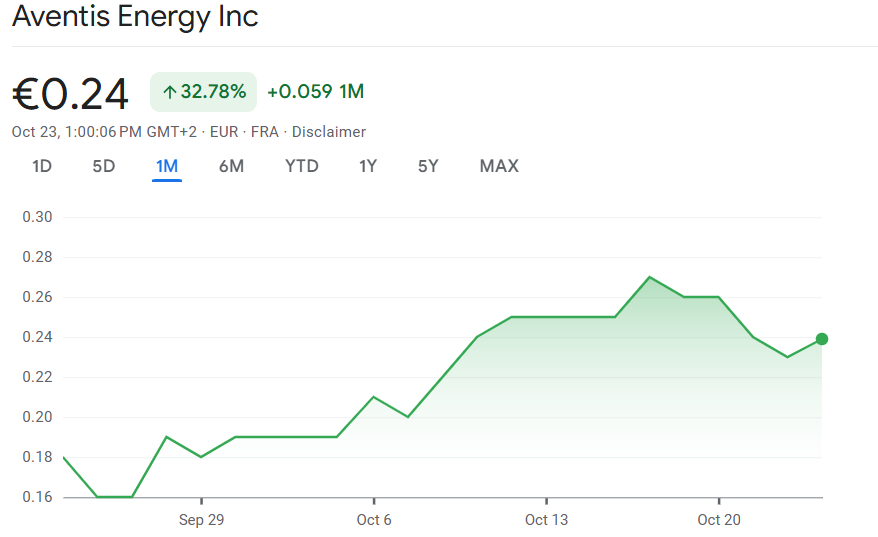Open the YTD chart view
This screenshot has height=537, width=878.
click(x=302, y=166)
